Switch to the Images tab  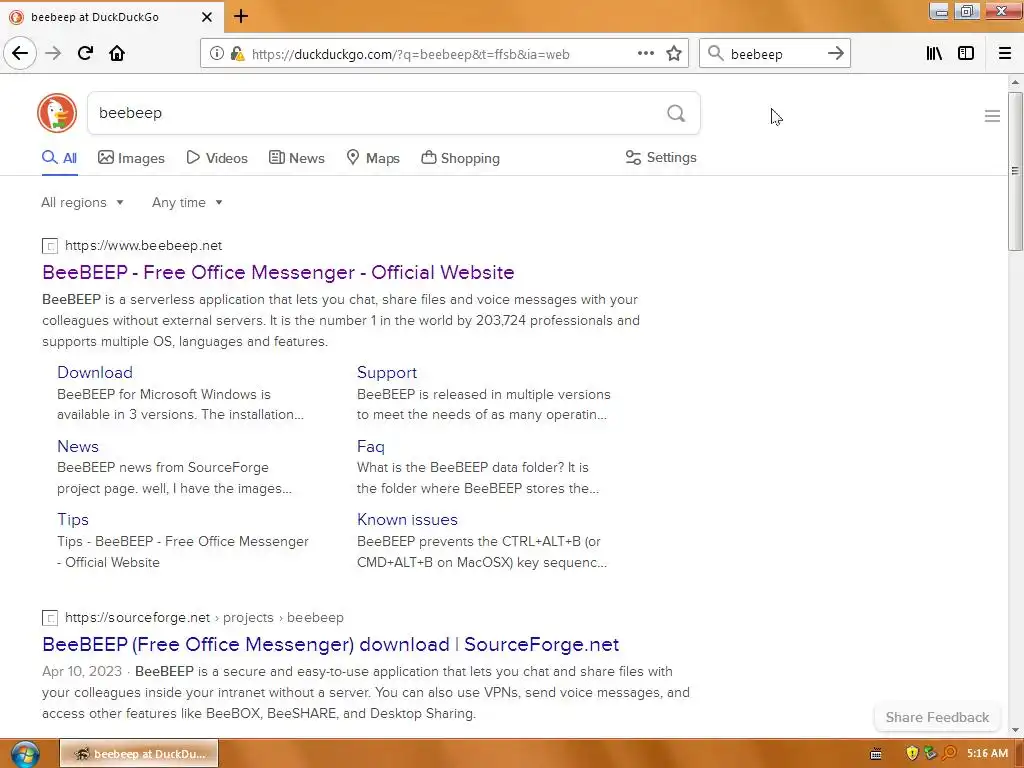(x=131, y=158)
